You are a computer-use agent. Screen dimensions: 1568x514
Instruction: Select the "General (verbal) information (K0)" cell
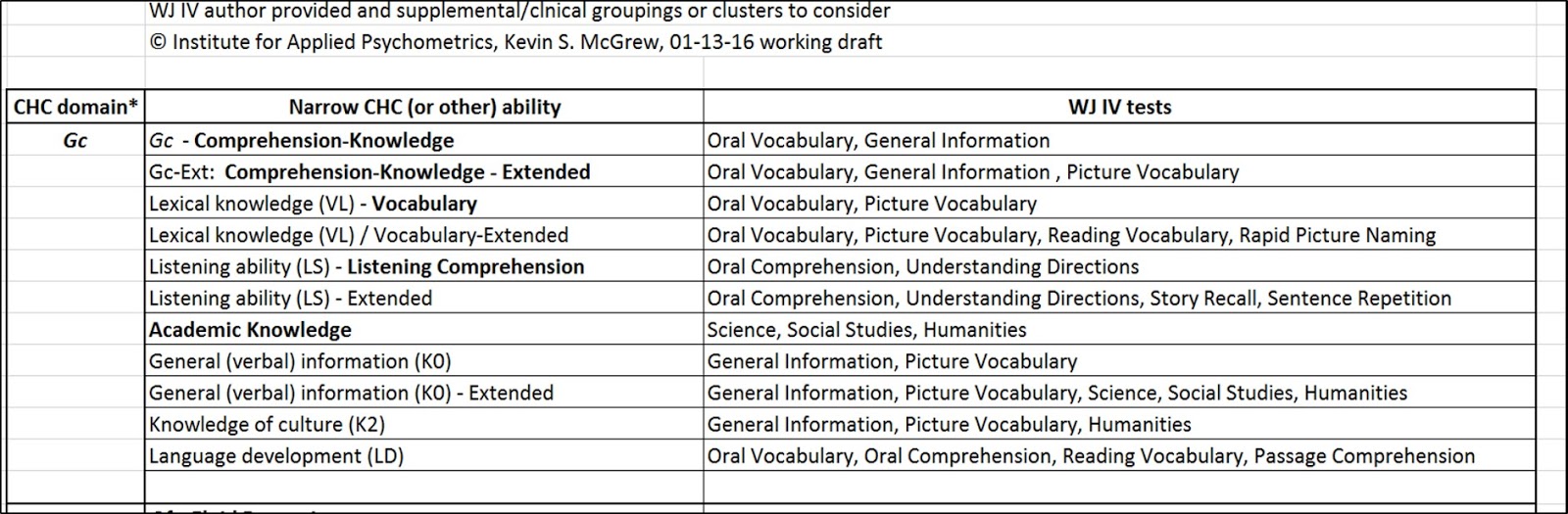(x=300, y=361)
